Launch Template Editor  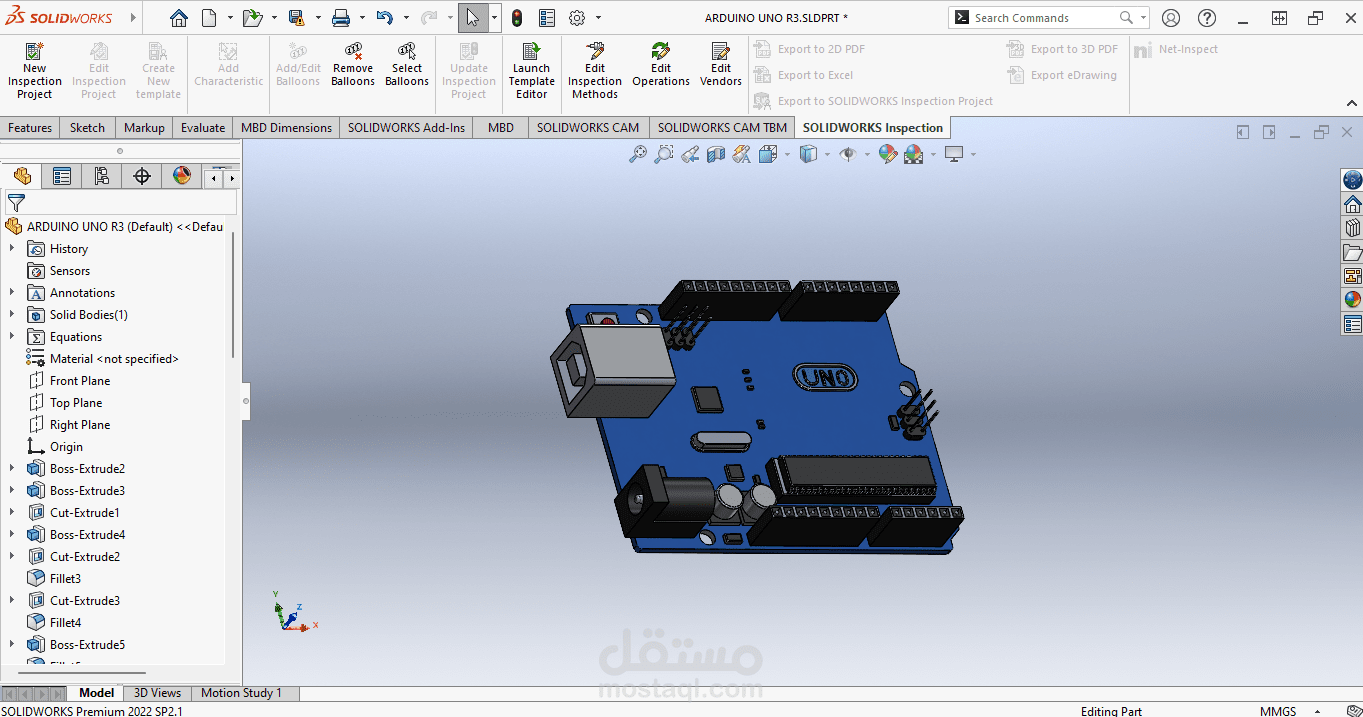pyautogui.click(x=531, y=70)
